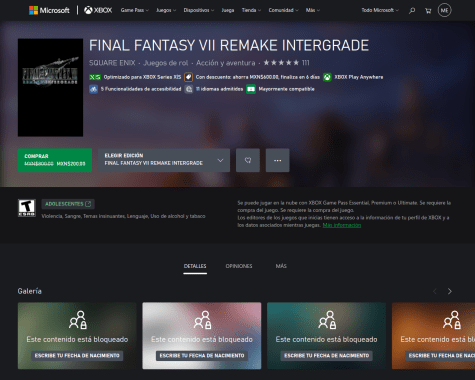Image resolution: width=475 pixels, height=380 pixels.
Task: Click the green Comprar button
Action: tap(55, 160)
